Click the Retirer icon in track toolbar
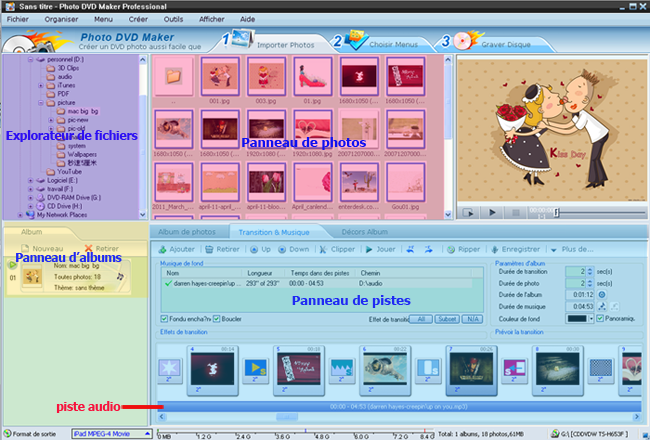 click(x=209, y=249)
